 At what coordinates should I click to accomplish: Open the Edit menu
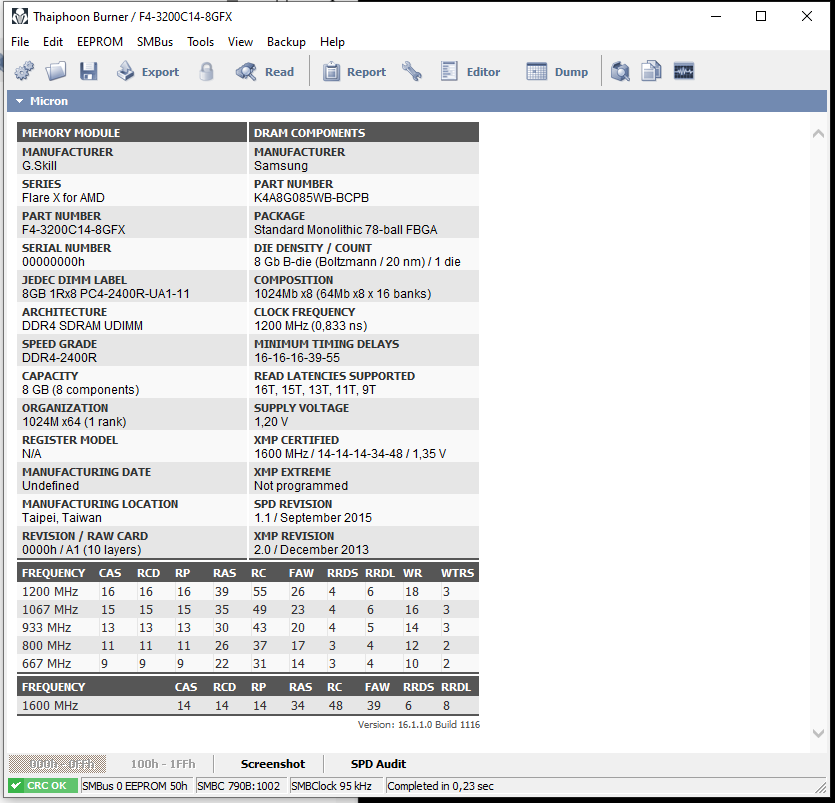[x=53, y=42]
